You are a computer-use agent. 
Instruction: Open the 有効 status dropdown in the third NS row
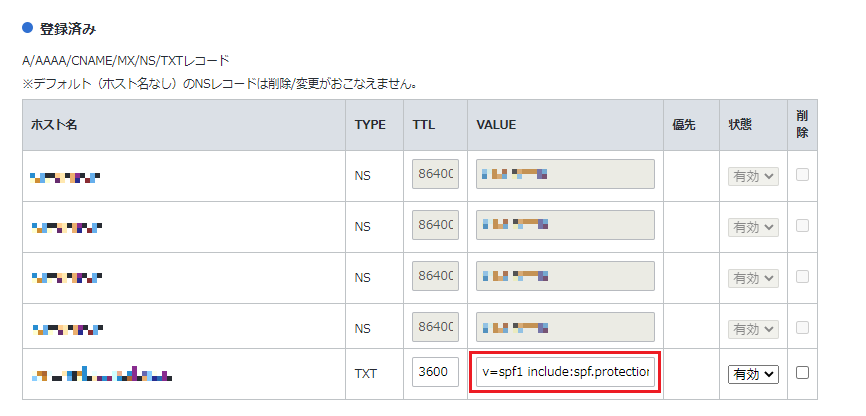coord(753,277)
